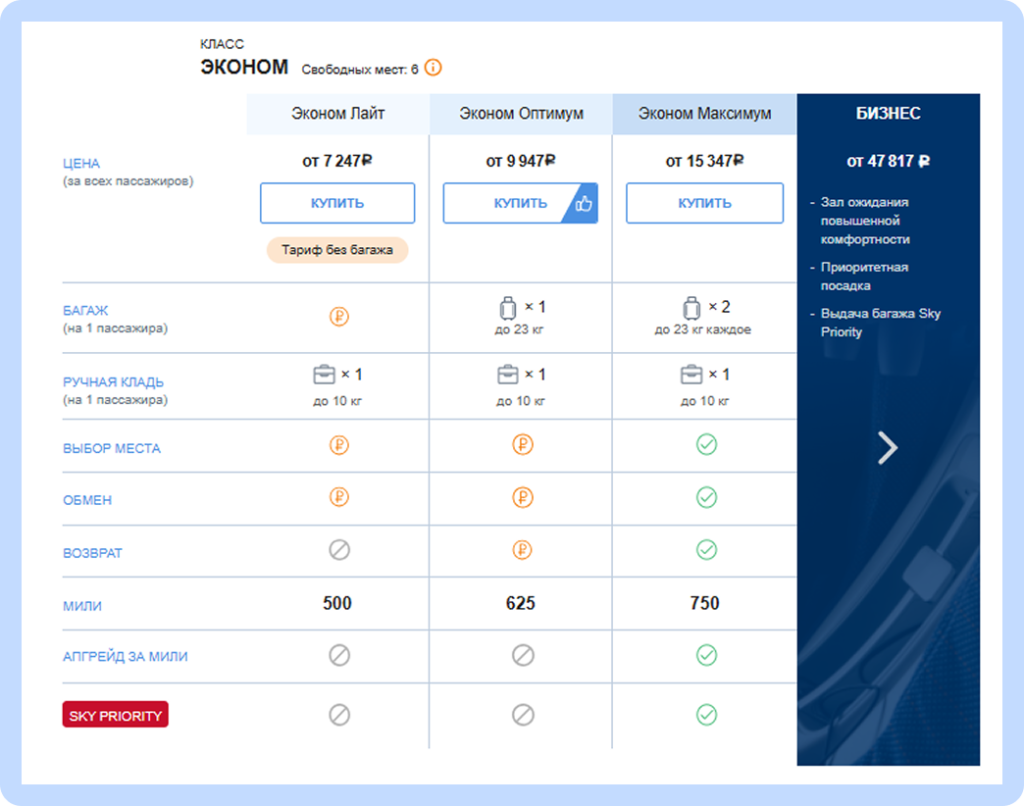Click the carry-on bag icon under Эконом Максимум
Screen dimensions: 1024x806
(x=691, y=375)
